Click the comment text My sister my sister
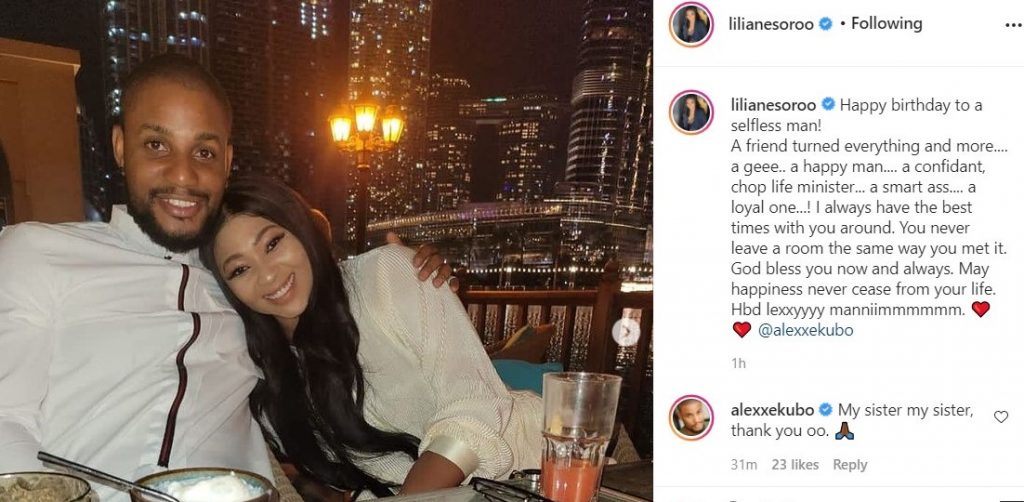1024x502 pixels. (x=906, y=410)
